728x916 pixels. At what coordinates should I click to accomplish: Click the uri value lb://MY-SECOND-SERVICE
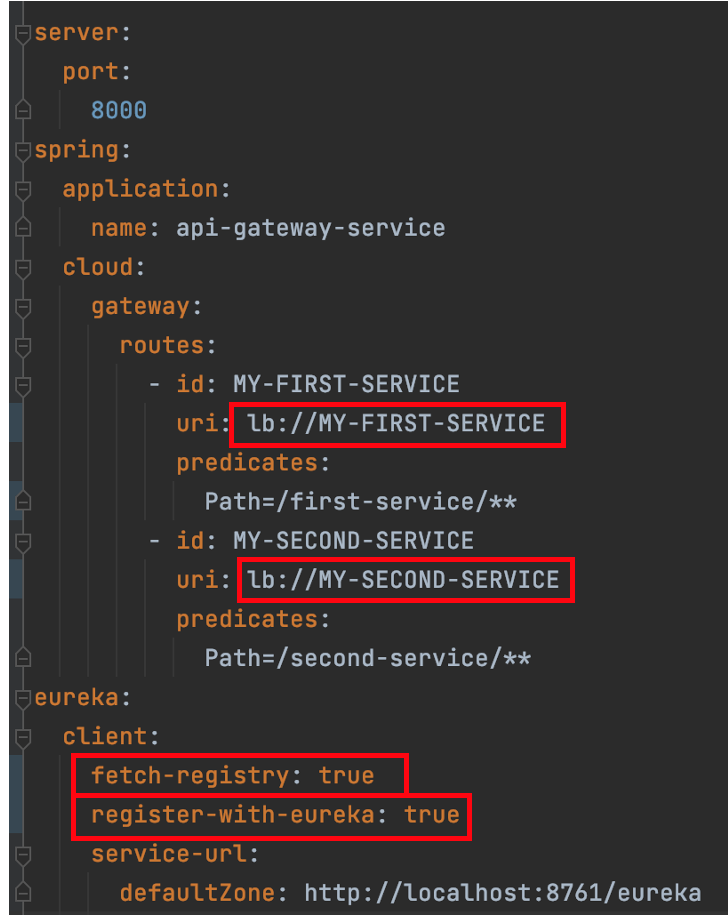(403, 580)
